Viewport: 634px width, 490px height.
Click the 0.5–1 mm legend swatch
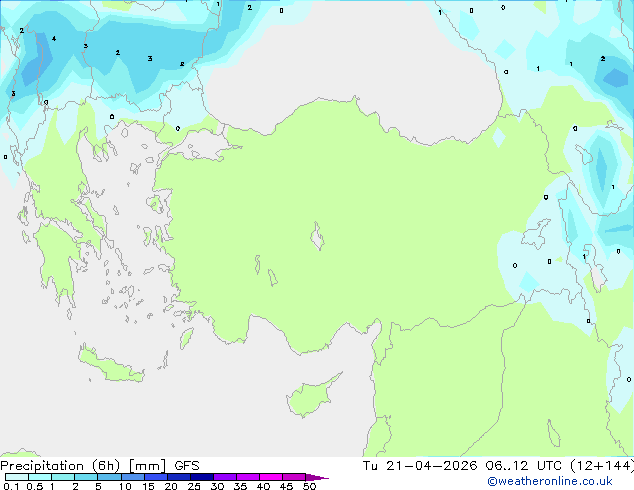pos(40,477)
